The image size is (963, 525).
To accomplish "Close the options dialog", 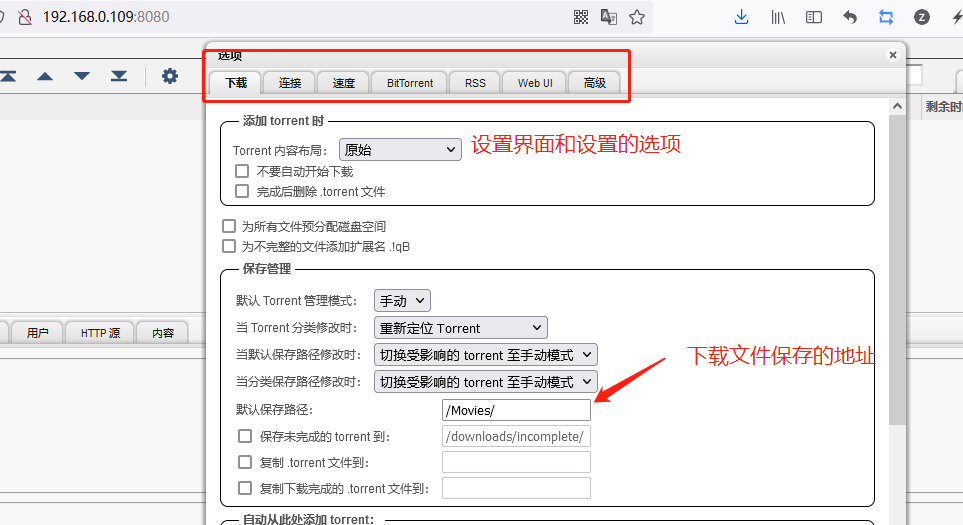I will tap(893, 55).
